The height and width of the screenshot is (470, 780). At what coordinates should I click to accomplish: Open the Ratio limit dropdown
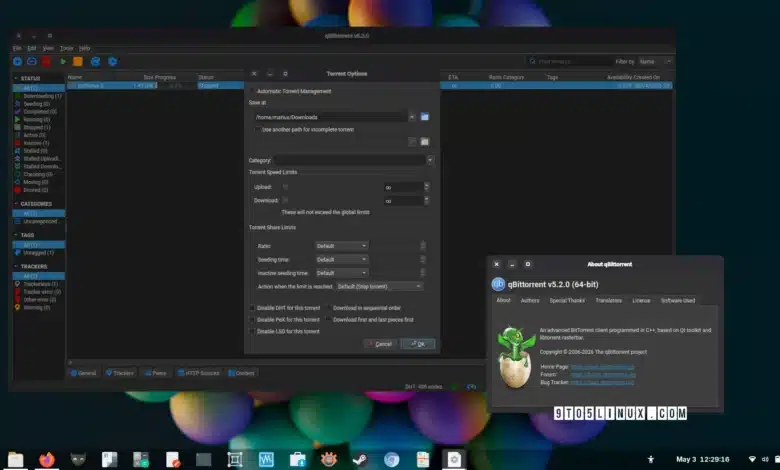342,246
